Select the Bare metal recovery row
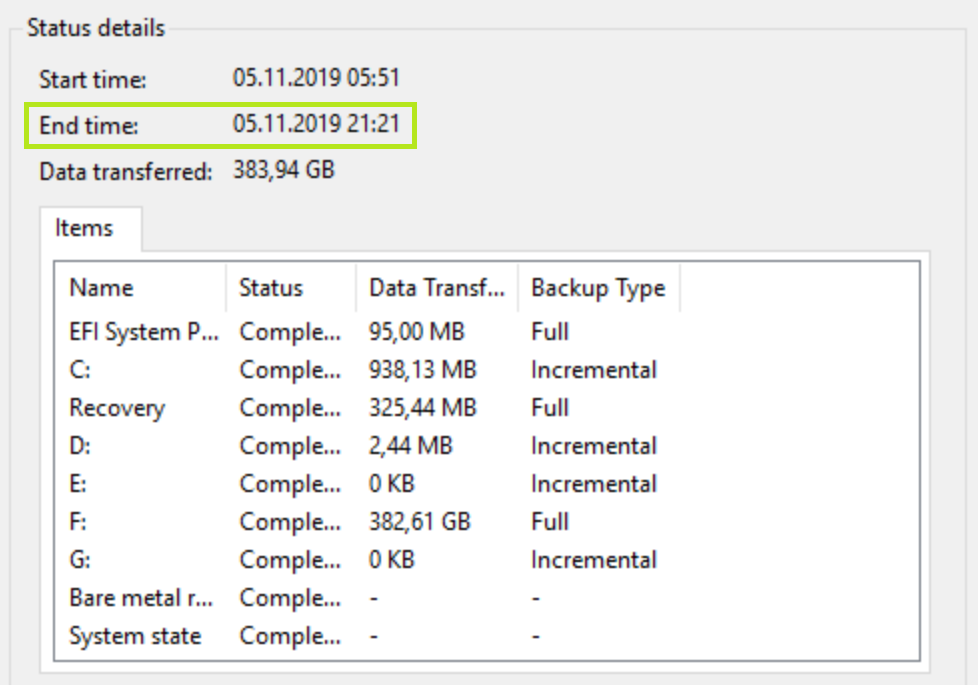Viewport: 978px width, 685px height. [141, 598]
